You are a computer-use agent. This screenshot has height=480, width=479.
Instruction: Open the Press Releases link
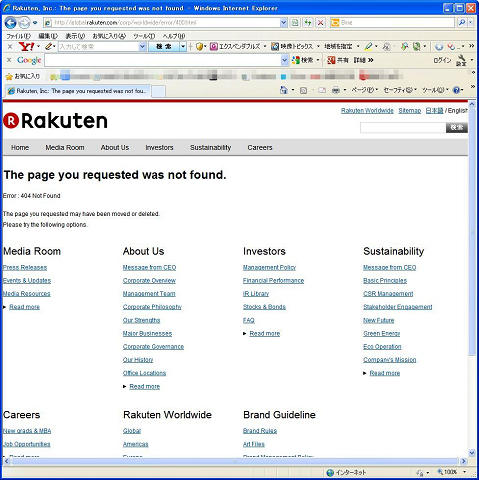pos(25,267)
